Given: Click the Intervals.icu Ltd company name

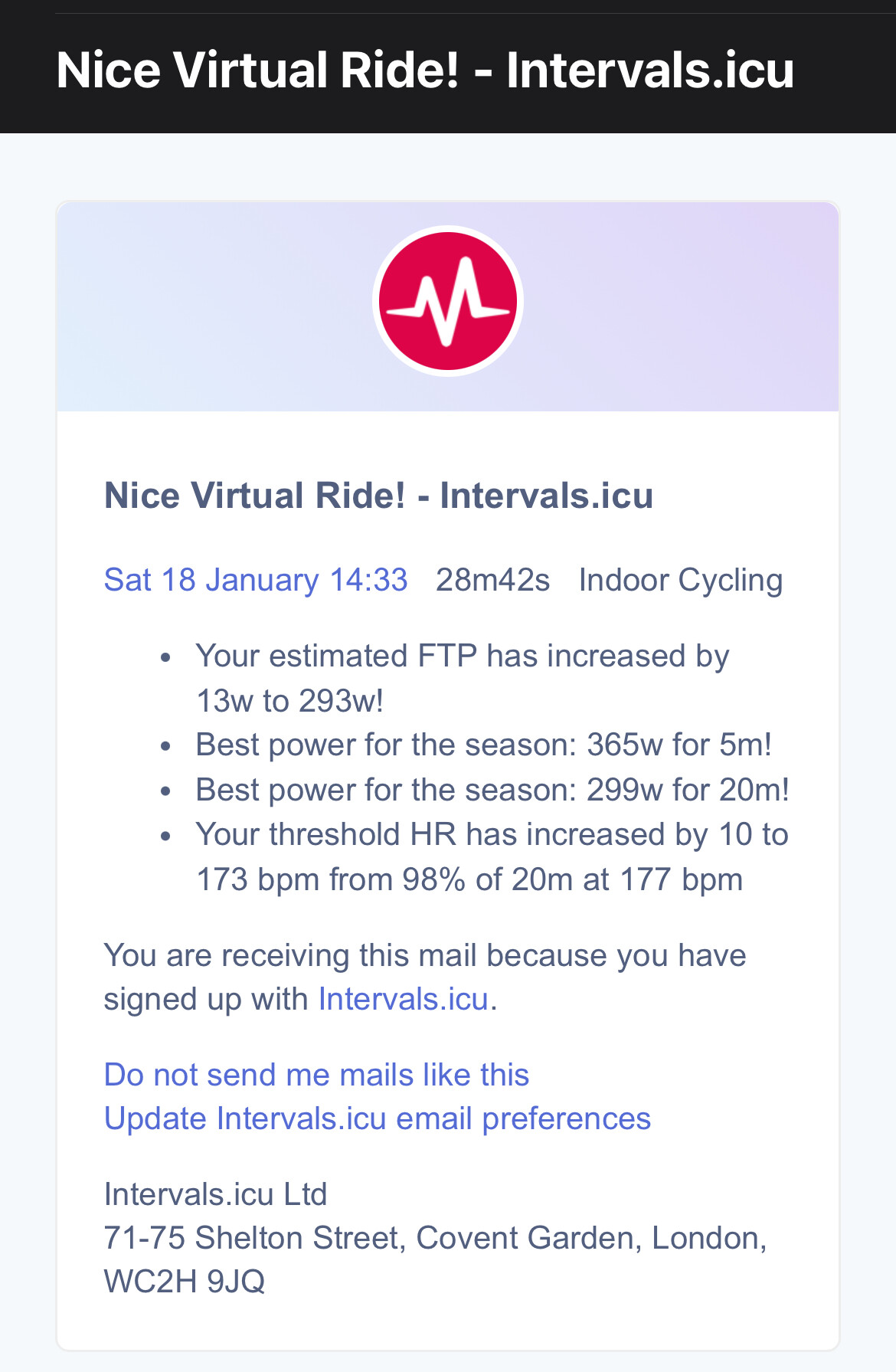Looking at the screenshot, I should [215, 1194].
